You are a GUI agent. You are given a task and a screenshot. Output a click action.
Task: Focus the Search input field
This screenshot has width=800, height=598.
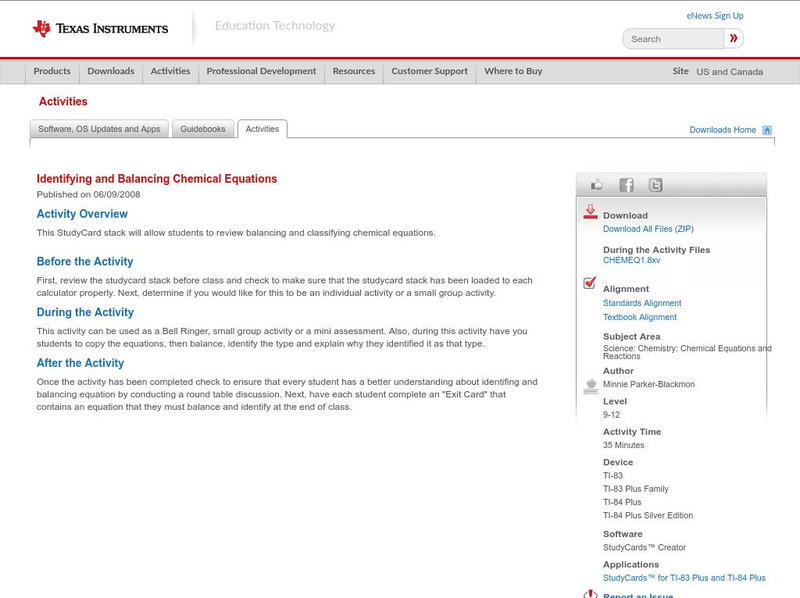[x=673, y=39]
